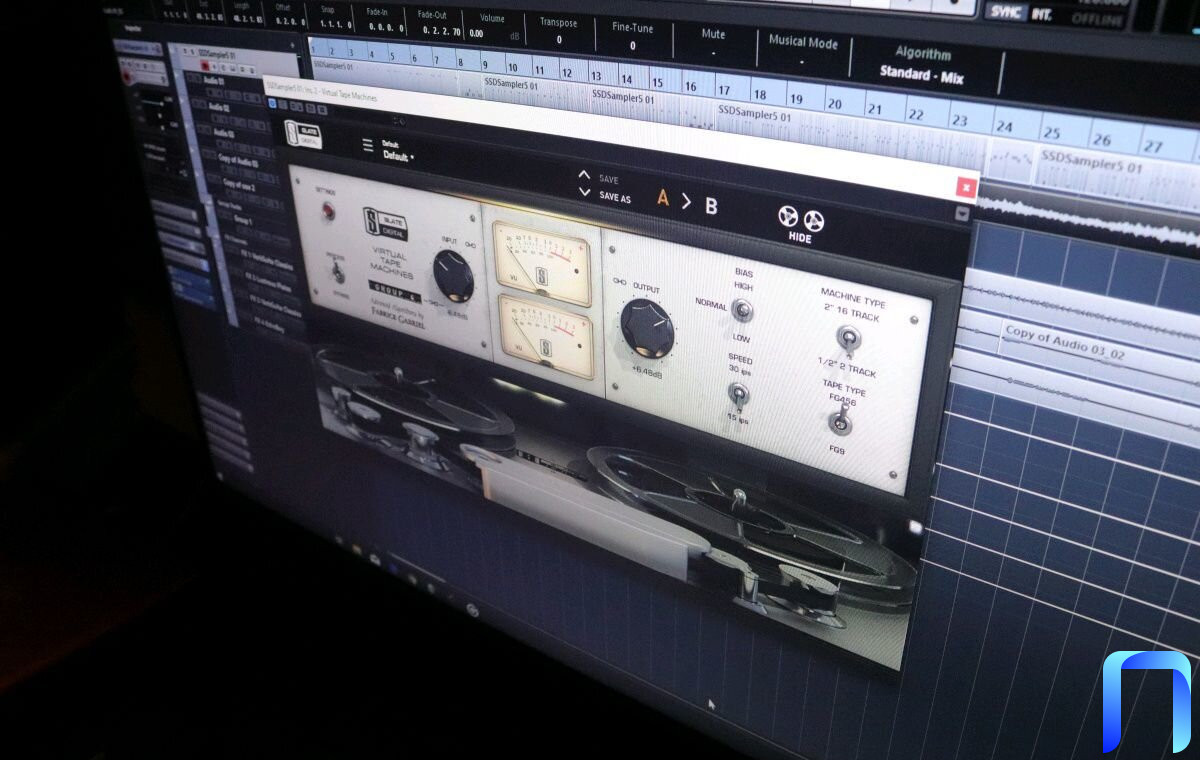This screenshot has height=760, width=1200.
Task: Click the Output knob
Action: 647,329
